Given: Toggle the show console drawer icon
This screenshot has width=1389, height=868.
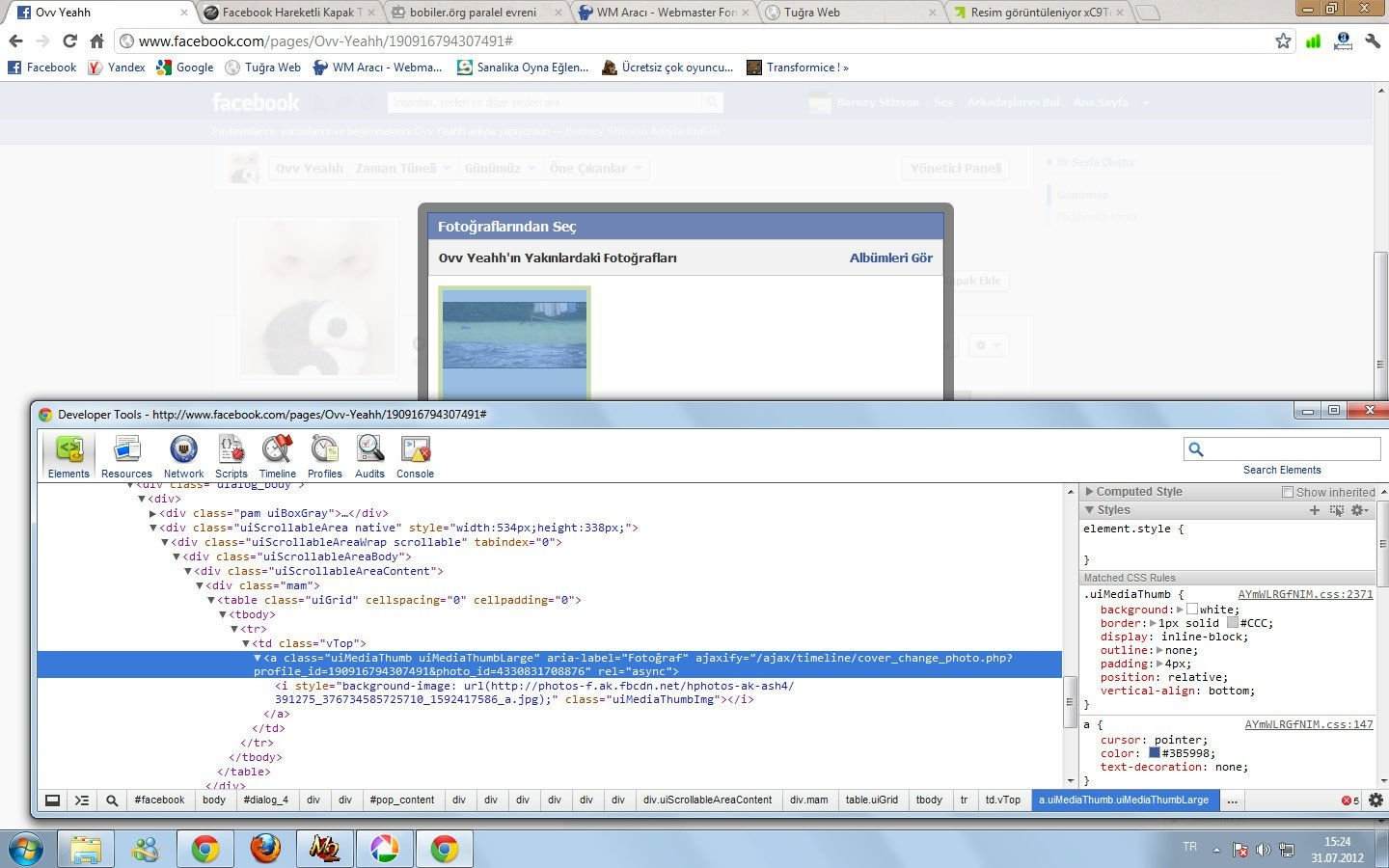Looking at the screenshot, I should pyautogui.click(x=82, y=800).
